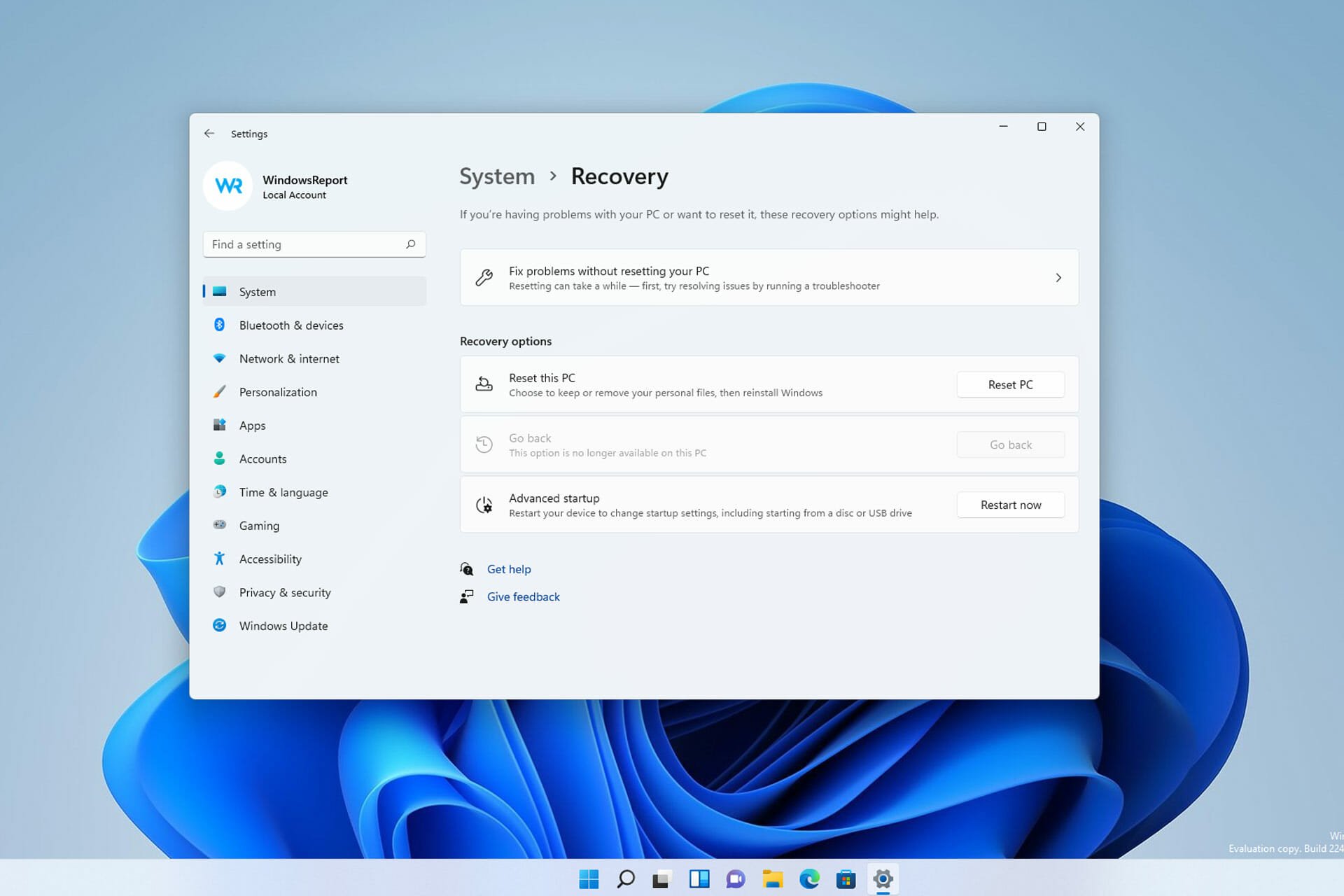Open Personalization settings

tap(314, 392)
